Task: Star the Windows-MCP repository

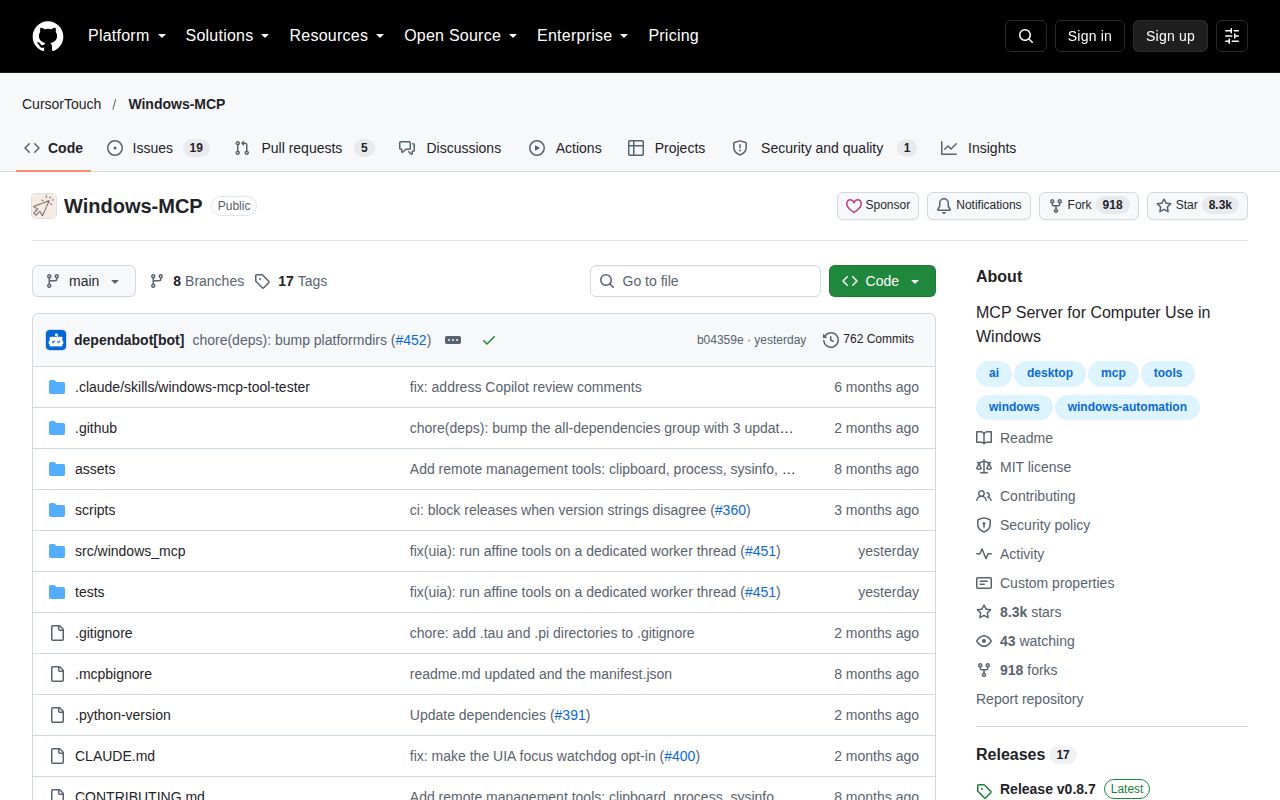Action: (x=1197, y=206)
